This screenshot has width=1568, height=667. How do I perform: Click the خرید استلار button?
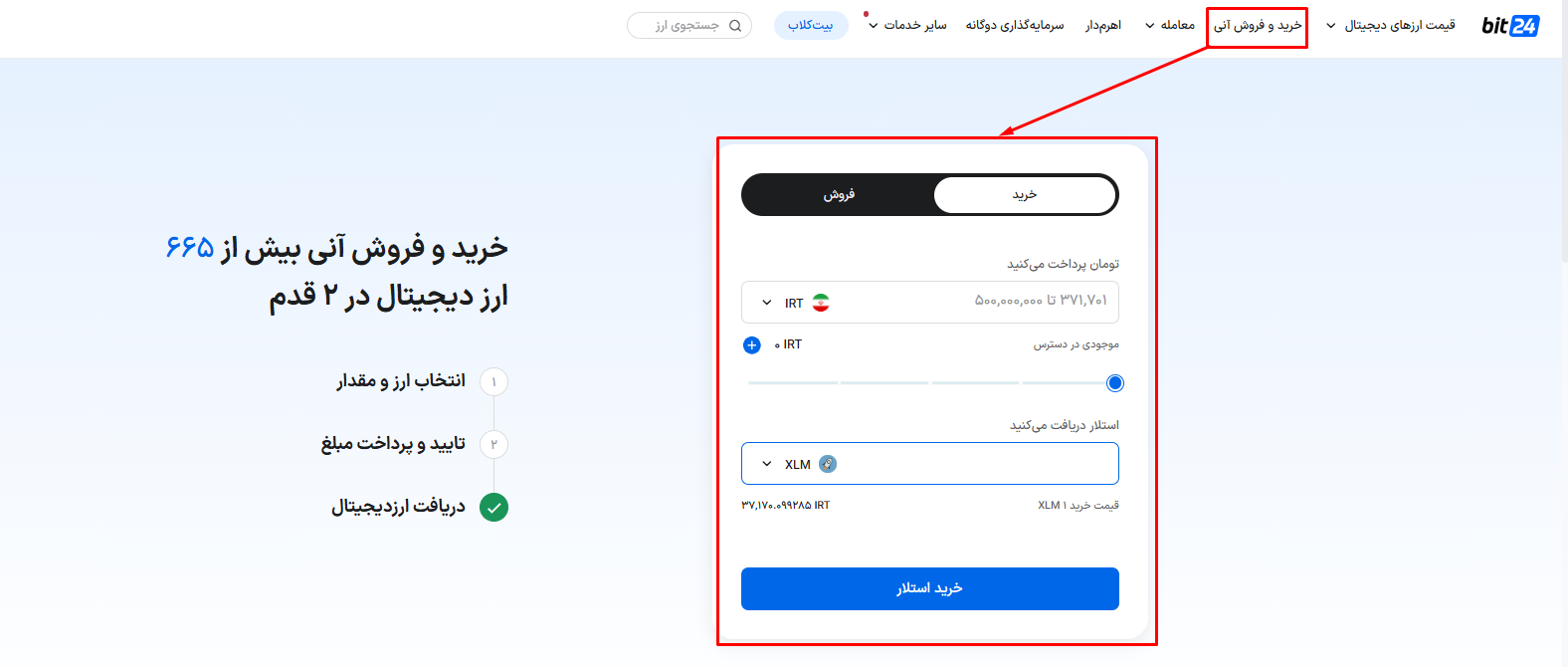pyautogui.click(x=930, y=588)
